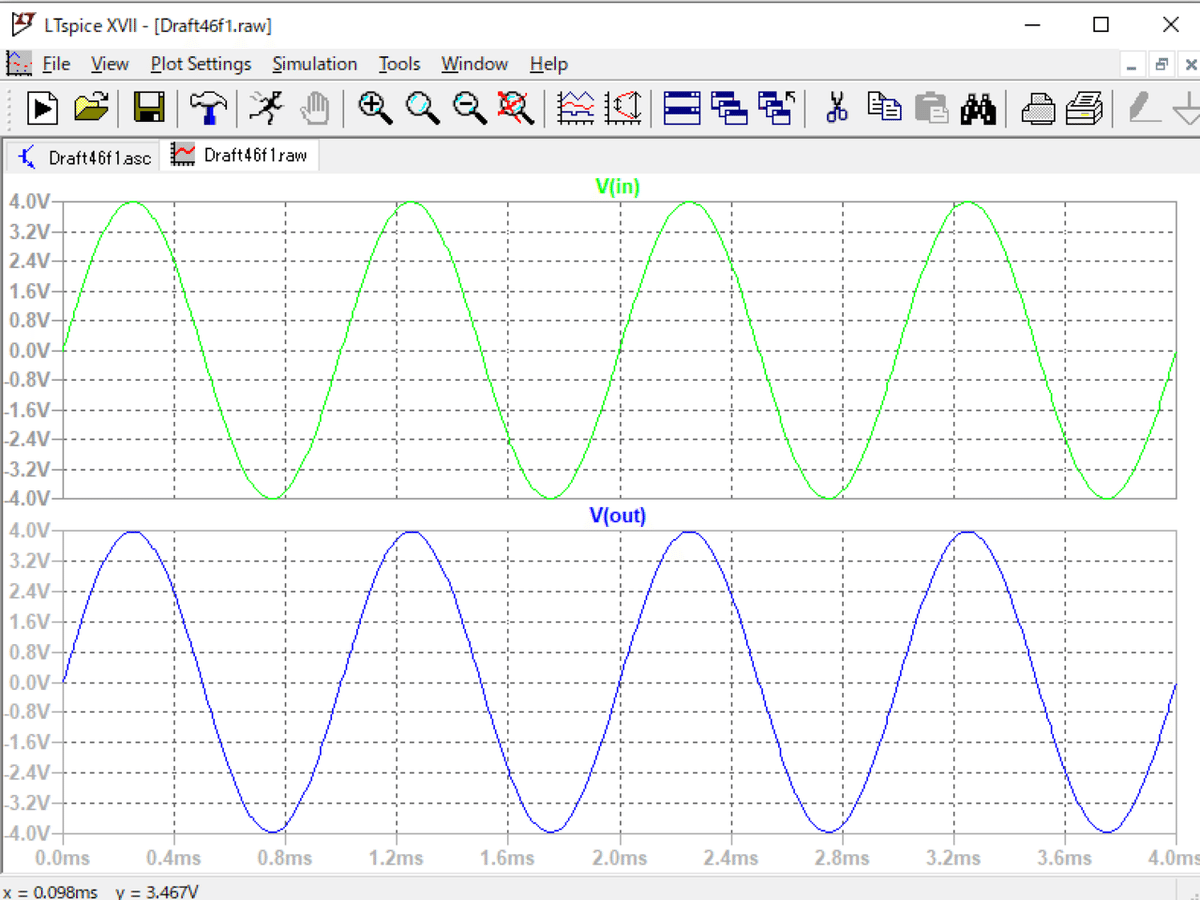This screenshot has width=1200, height=900.
Task: Click the scissors Cut icon
Action: point(837,107)
